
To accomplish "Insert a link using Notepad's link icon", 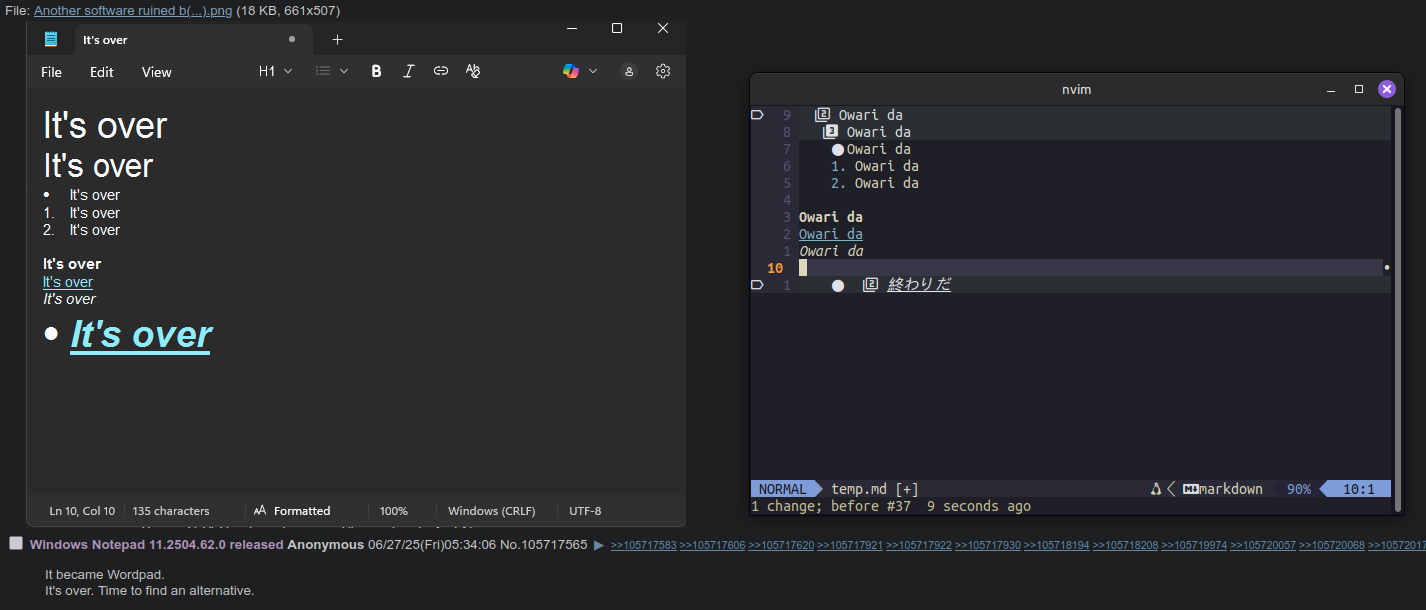I will pos(440,71).
